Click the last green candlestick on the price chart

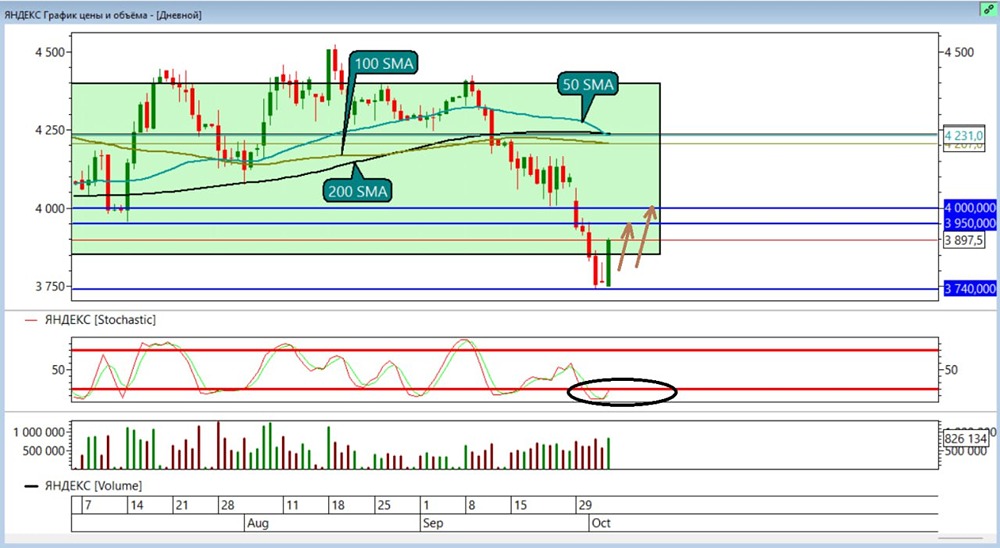[608, 263]
